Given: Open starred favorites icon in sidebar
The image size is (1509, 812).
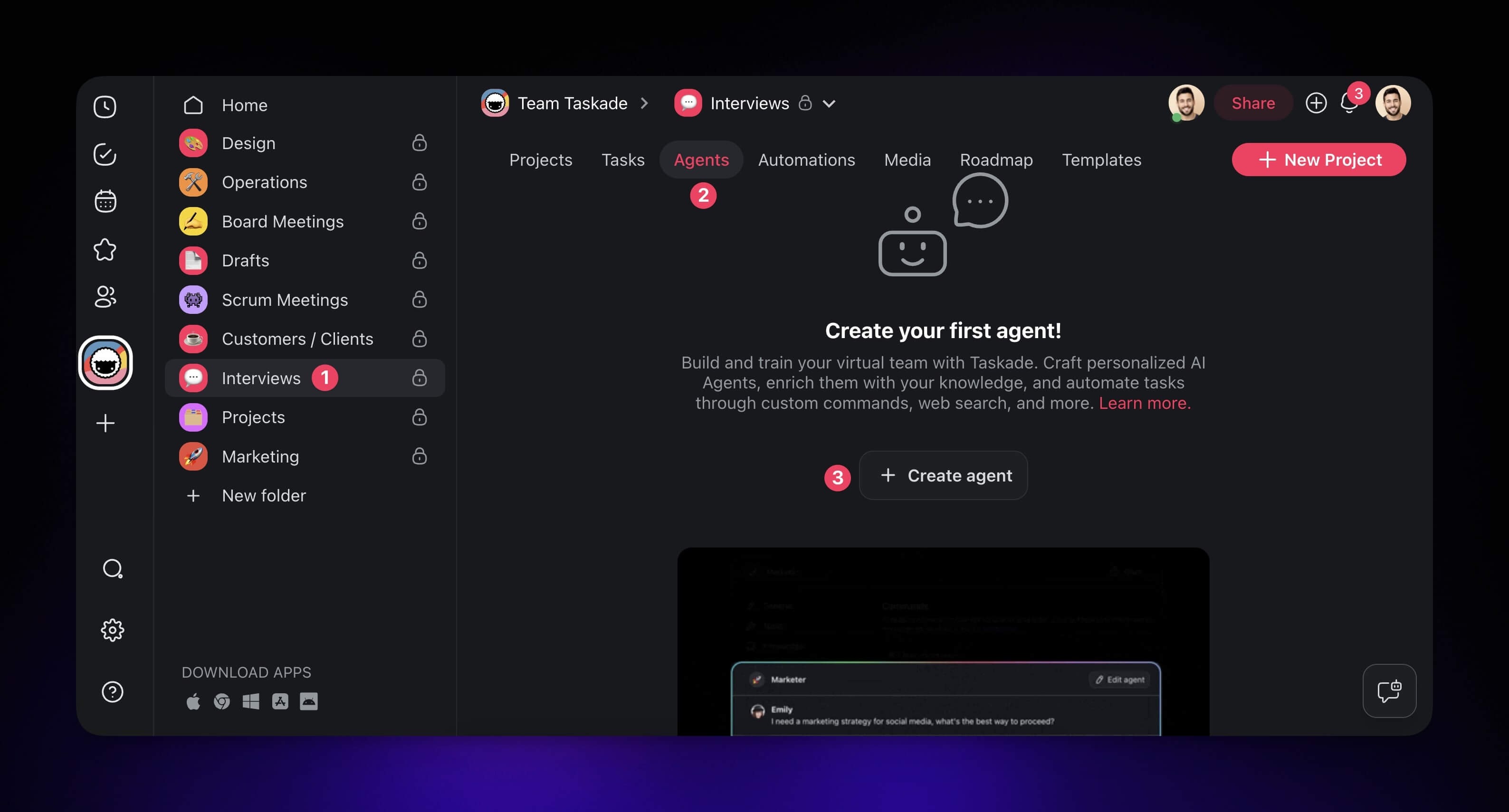Looking at the screenshot, I should 105,249.
